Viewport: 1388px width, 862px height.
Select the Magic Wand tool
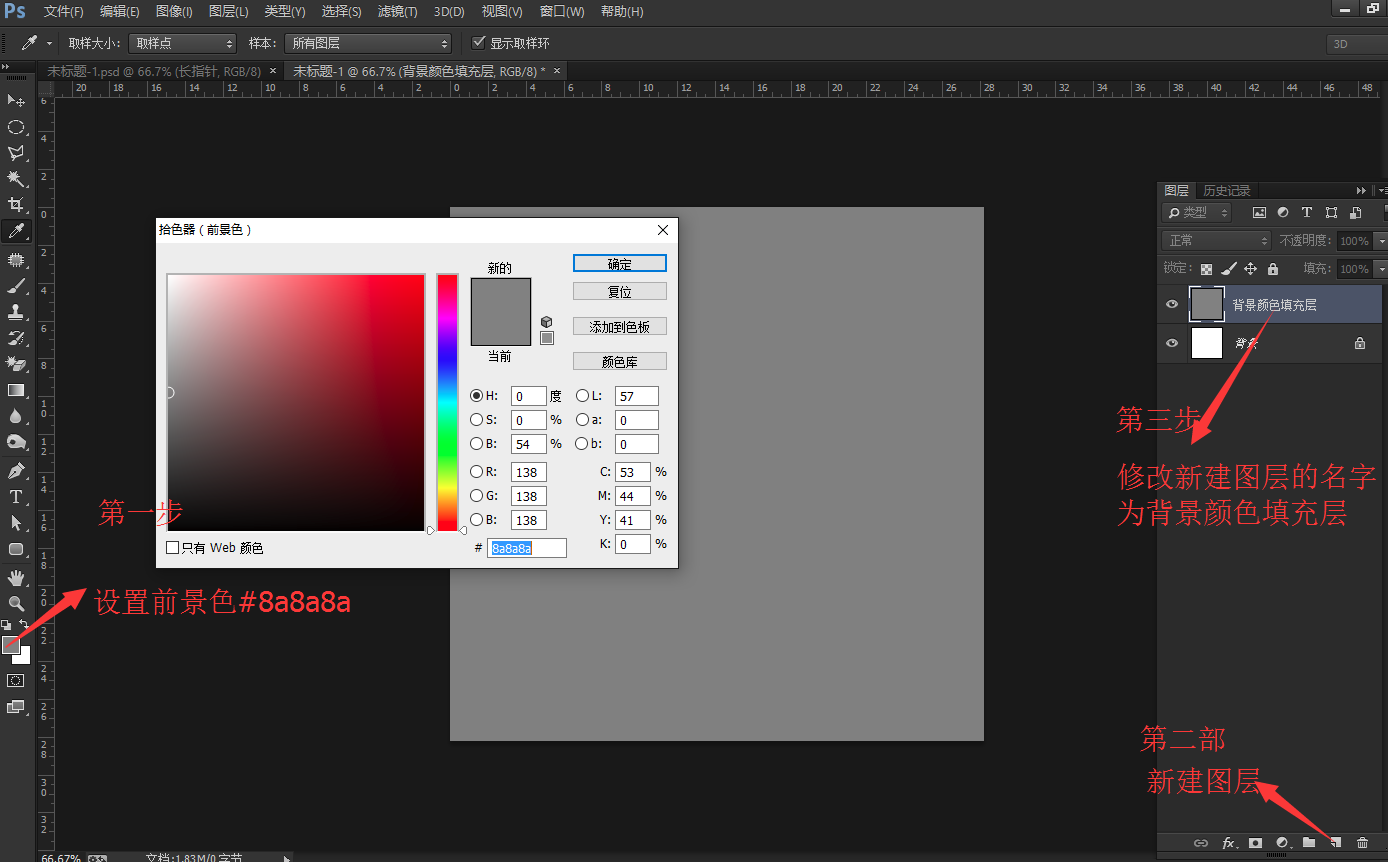16,179
